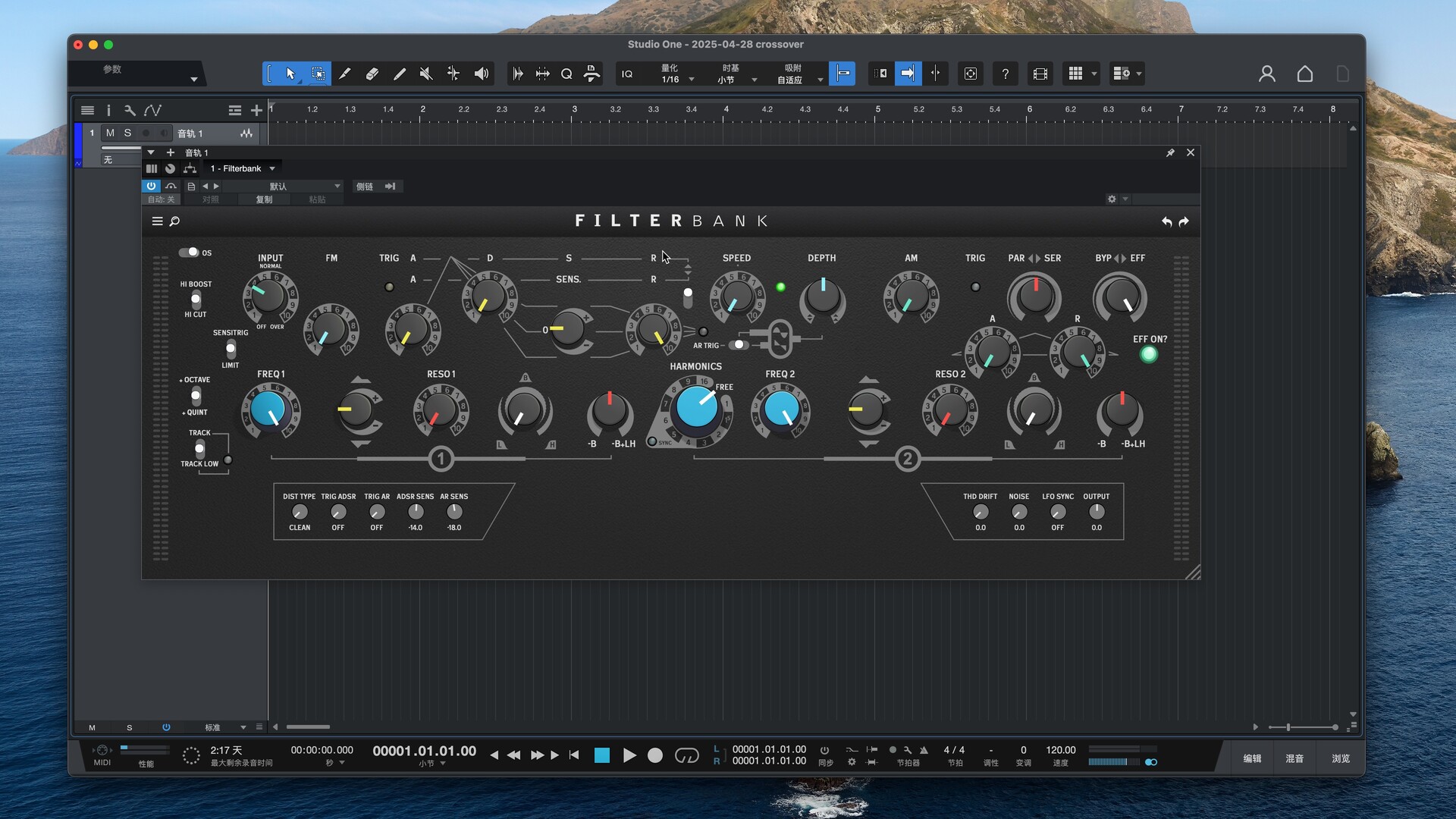Viewport: 1456px width, 819px height.
Task: Click the HARMONICS blue knob
Action: click(696, 408)
